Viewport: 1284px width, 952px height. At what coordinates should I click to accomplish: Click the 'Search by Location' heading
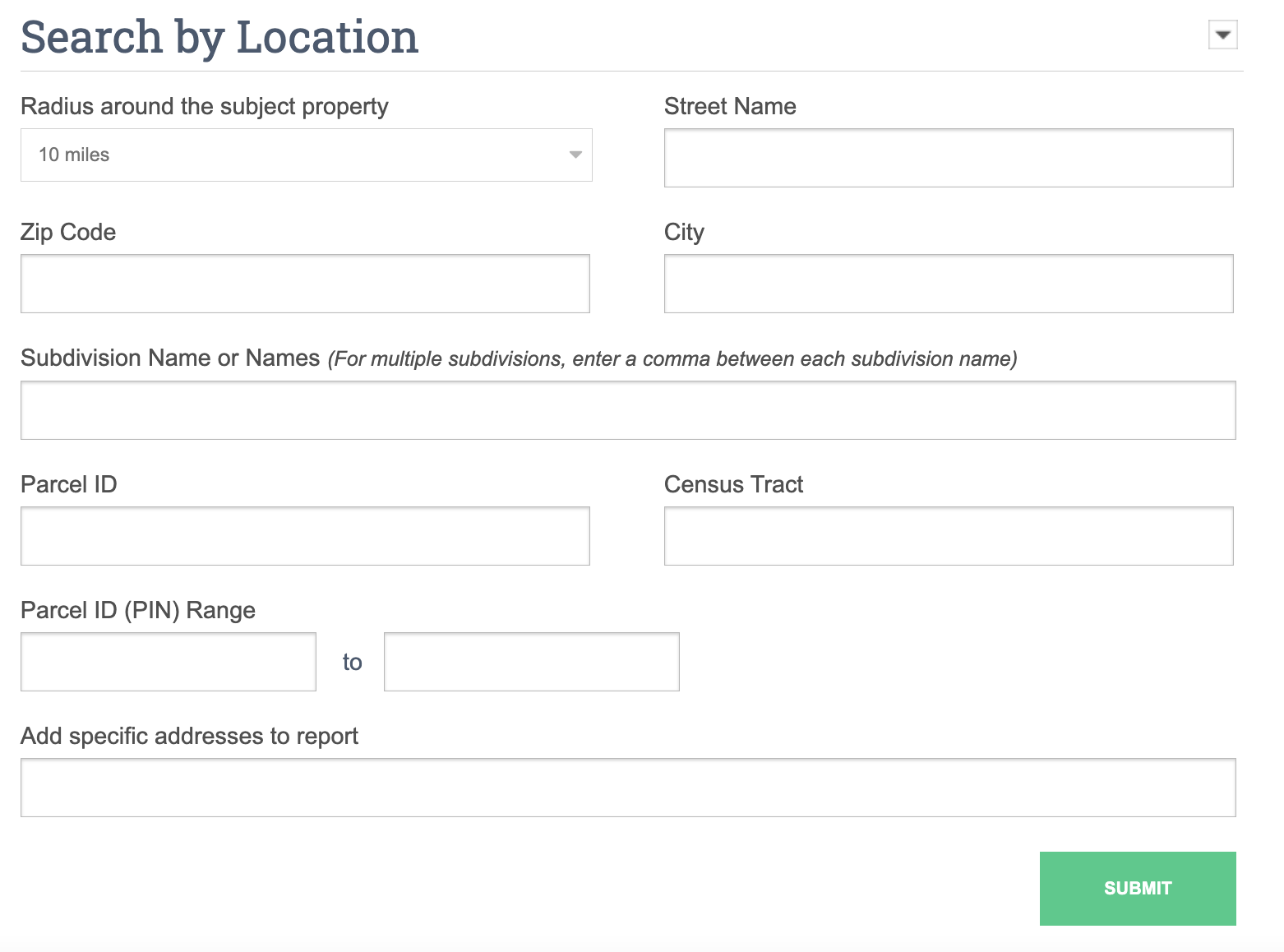point(219,38)
